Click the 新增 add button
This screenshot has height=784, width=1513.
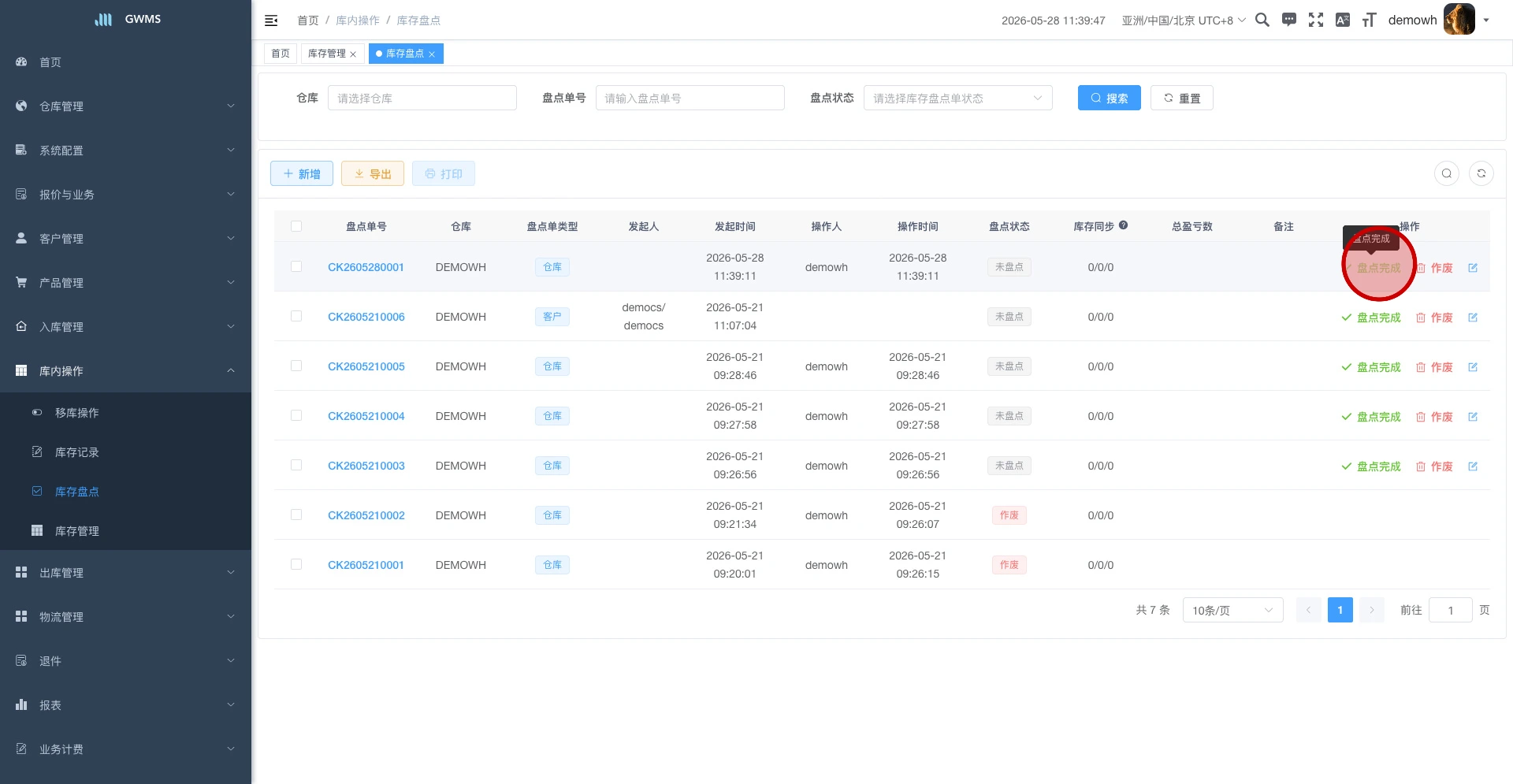point(302,174)
